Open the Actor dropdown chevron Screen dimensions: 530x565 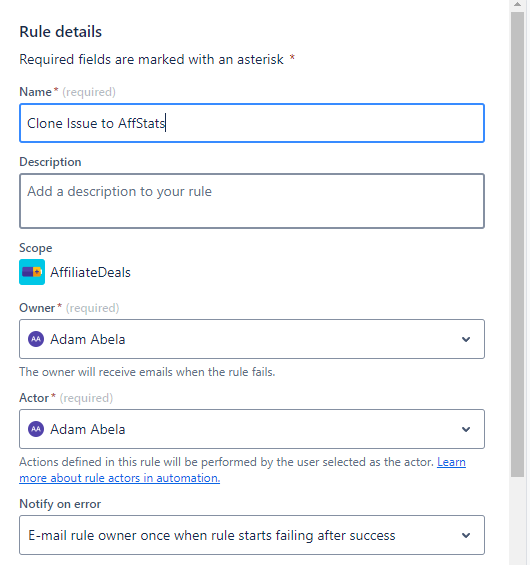pos(466,430)
